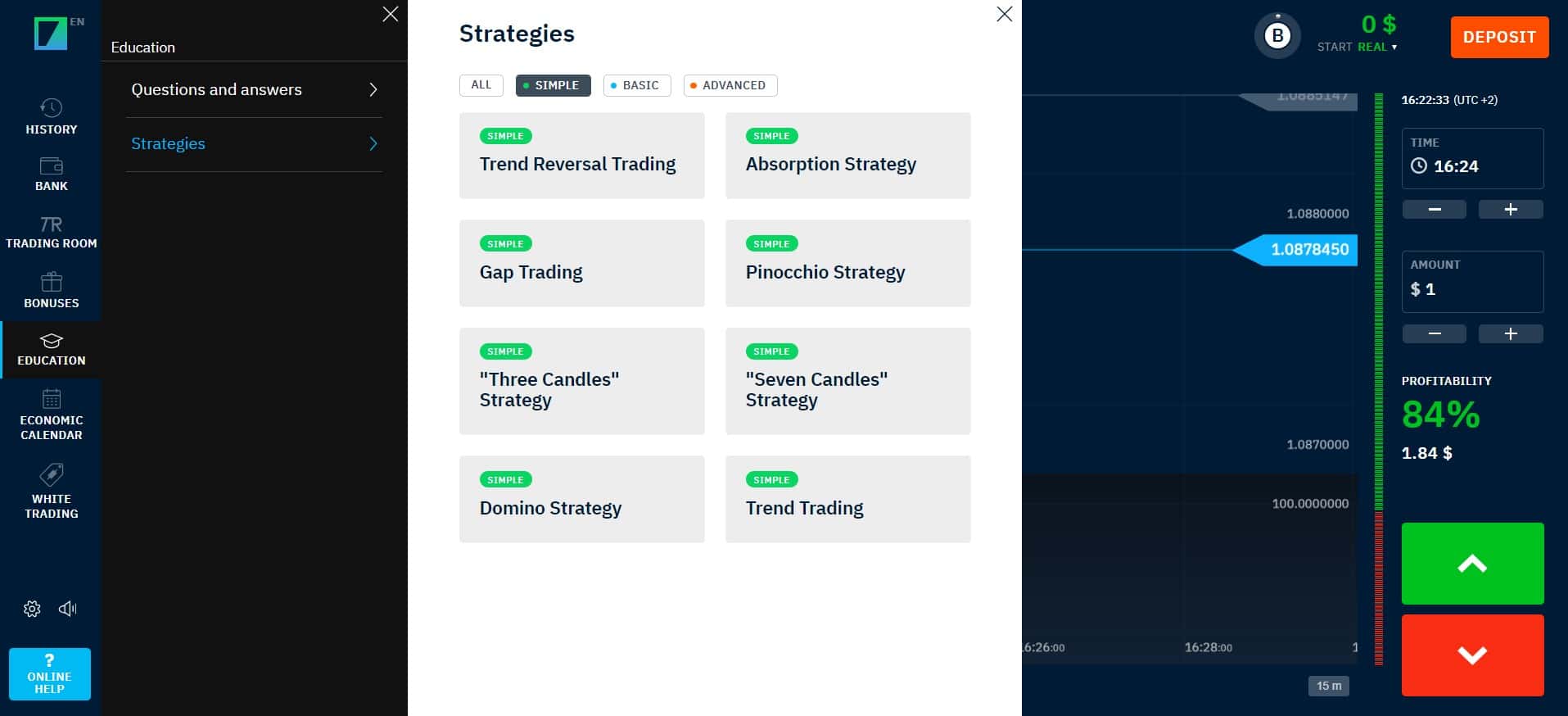Mute sound with the speaker icon

(68, 609)
